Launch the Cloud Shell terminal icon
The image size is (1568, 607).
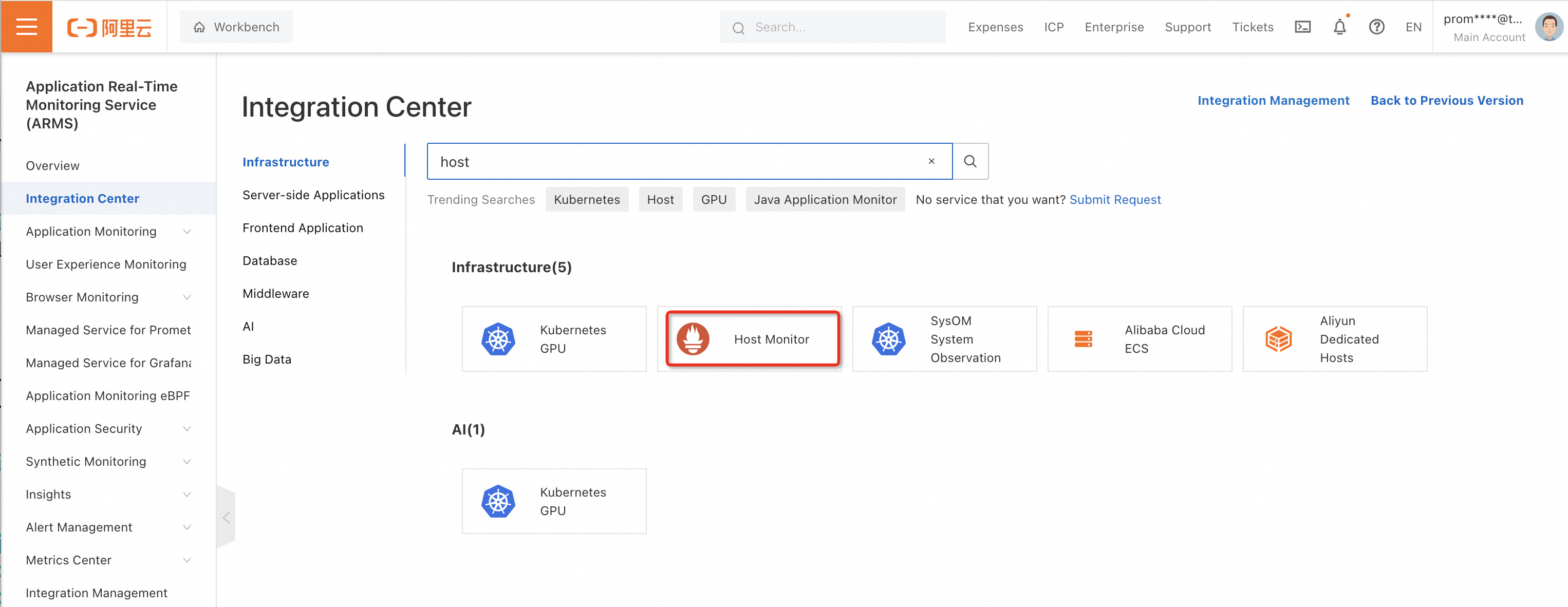pyautogui.click(x=1302, y=27)
